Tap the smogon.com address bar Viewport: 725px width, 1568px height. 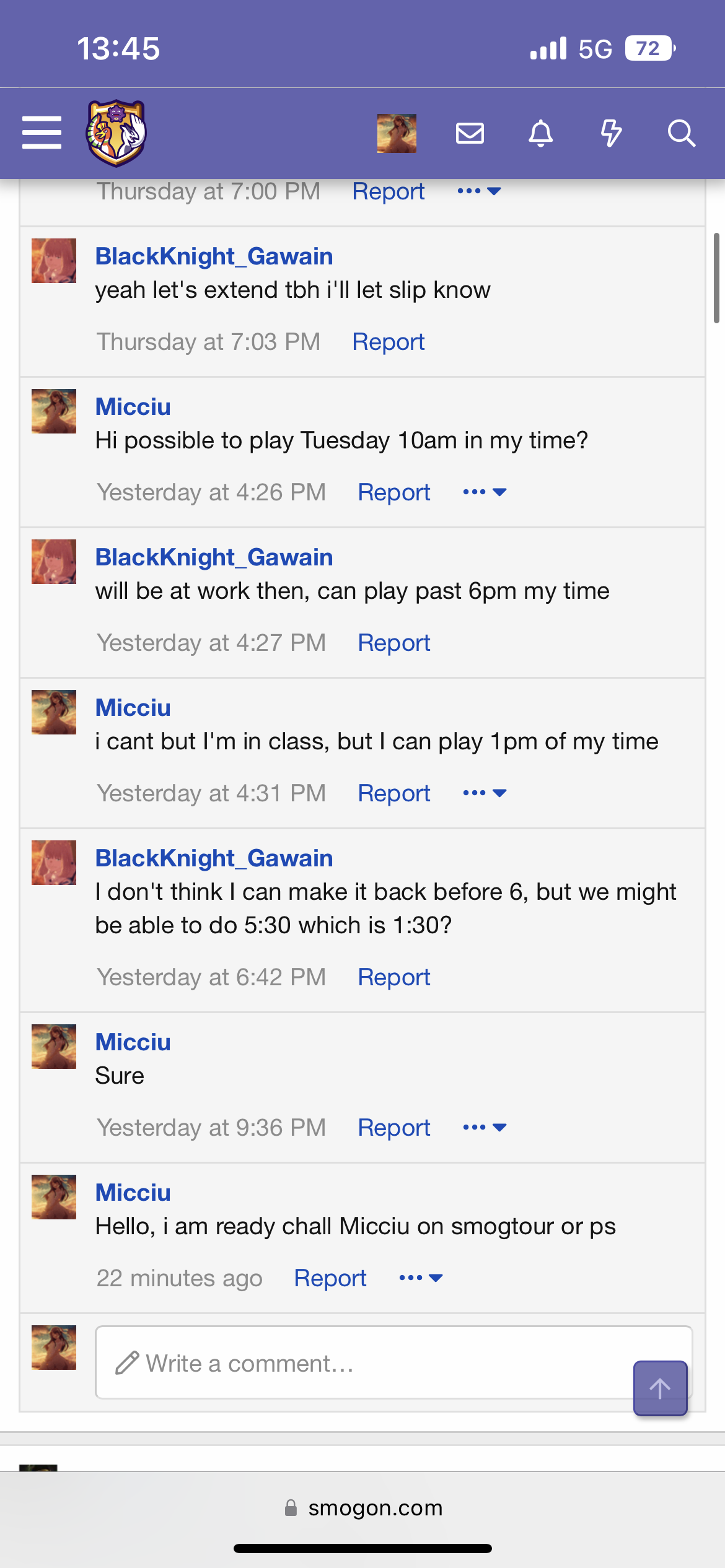click(362, 1508)
